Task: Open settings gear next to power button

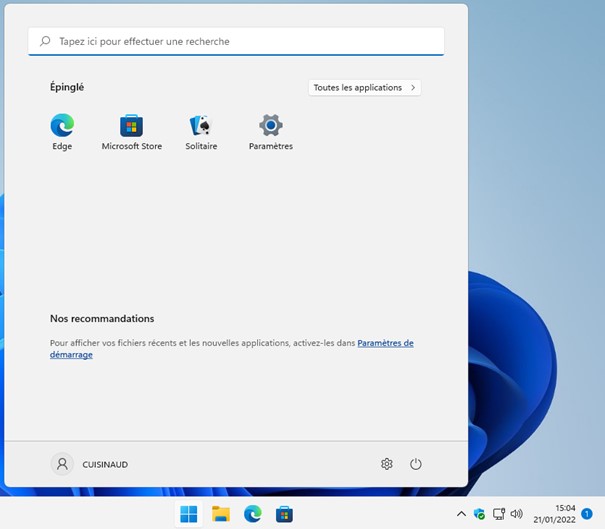Action: pyautogui.click(x=387, y=464)
